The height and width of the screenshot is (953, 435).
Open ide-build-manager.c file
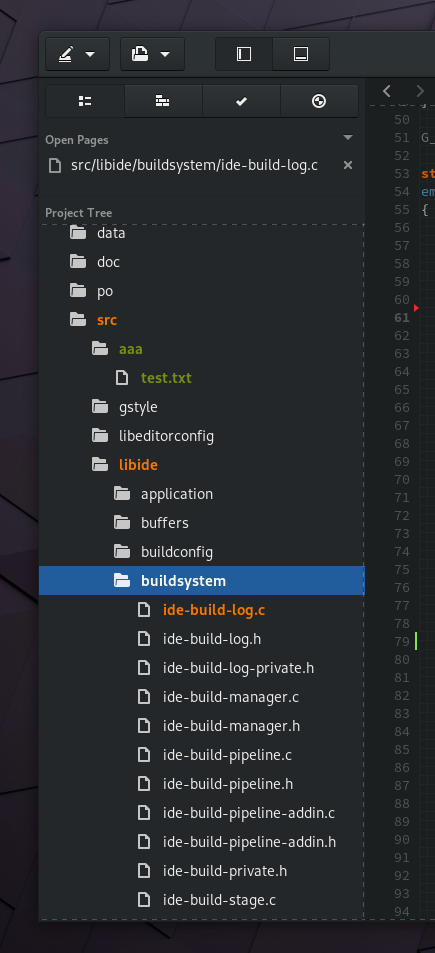point(231,697)
